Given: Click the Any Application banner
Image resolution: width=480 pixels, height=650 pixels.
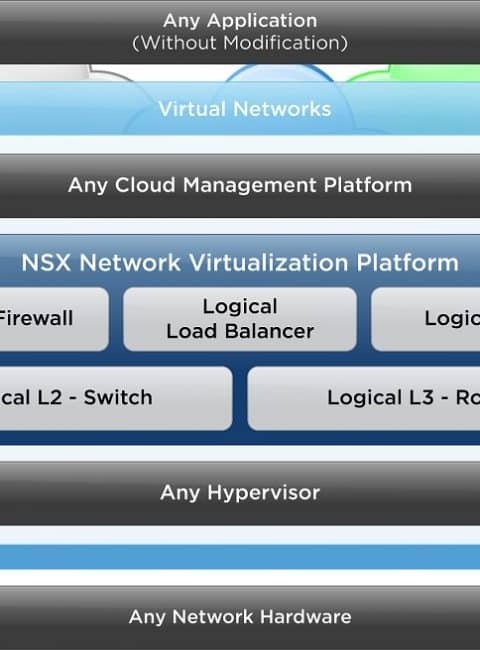Looking at the screenshot, I should 240,32.
